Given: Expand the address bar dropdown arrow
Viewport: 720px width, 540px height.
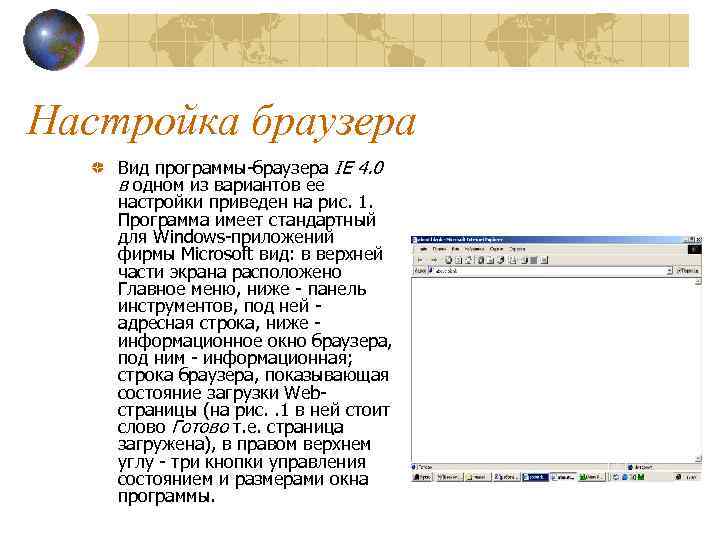Looking at the screenshot, I should [669, 271].
